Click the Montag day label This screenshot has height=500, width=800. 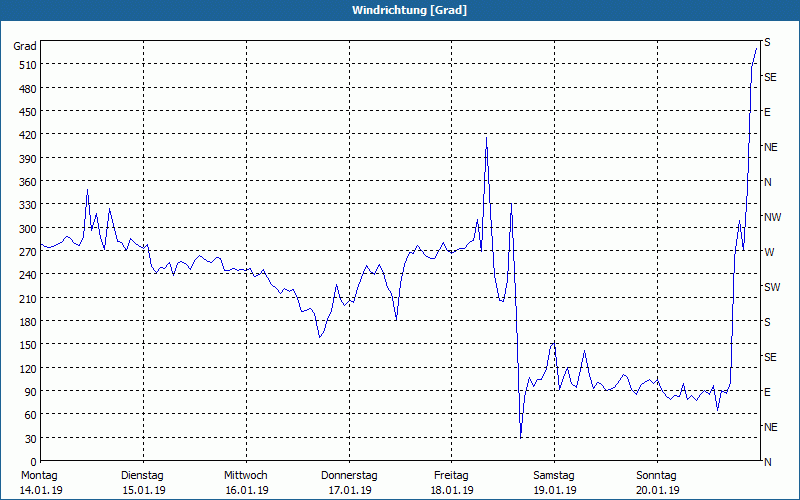[39, 476]
